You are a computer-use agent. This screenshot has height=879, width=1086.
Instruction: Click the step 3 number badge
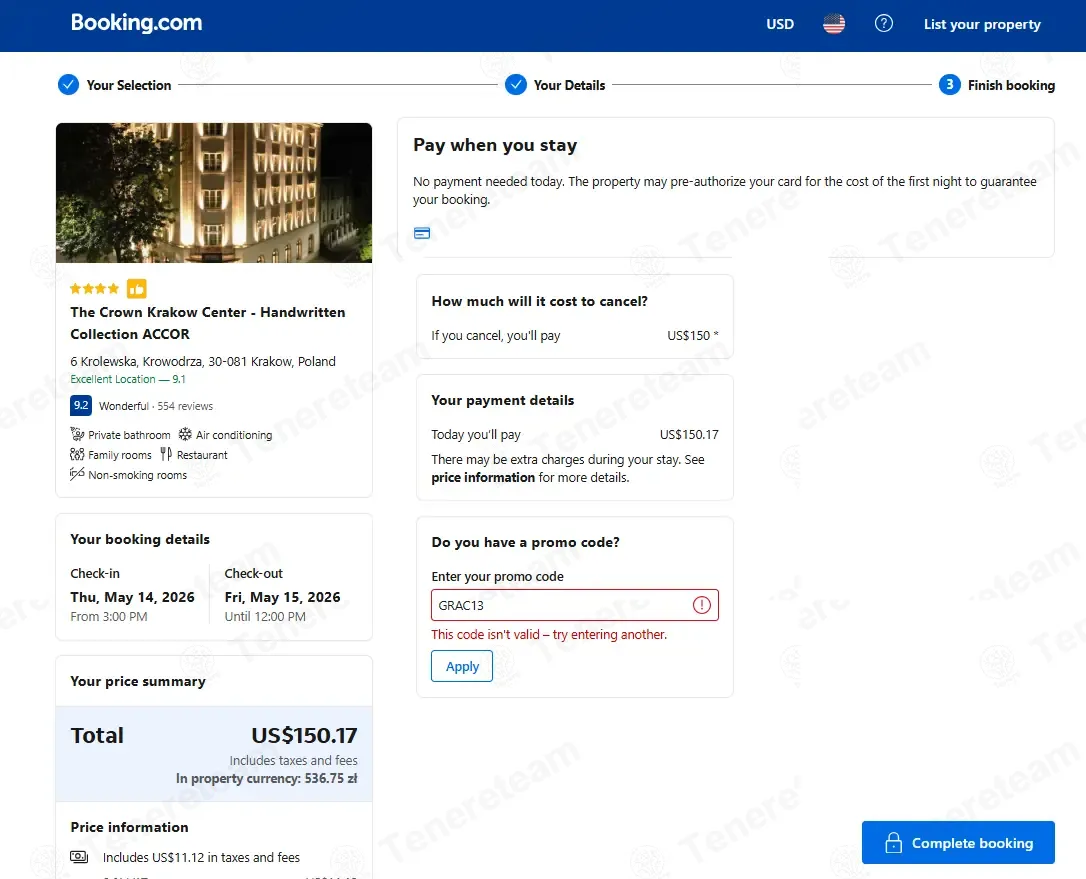tap(950, 85)
